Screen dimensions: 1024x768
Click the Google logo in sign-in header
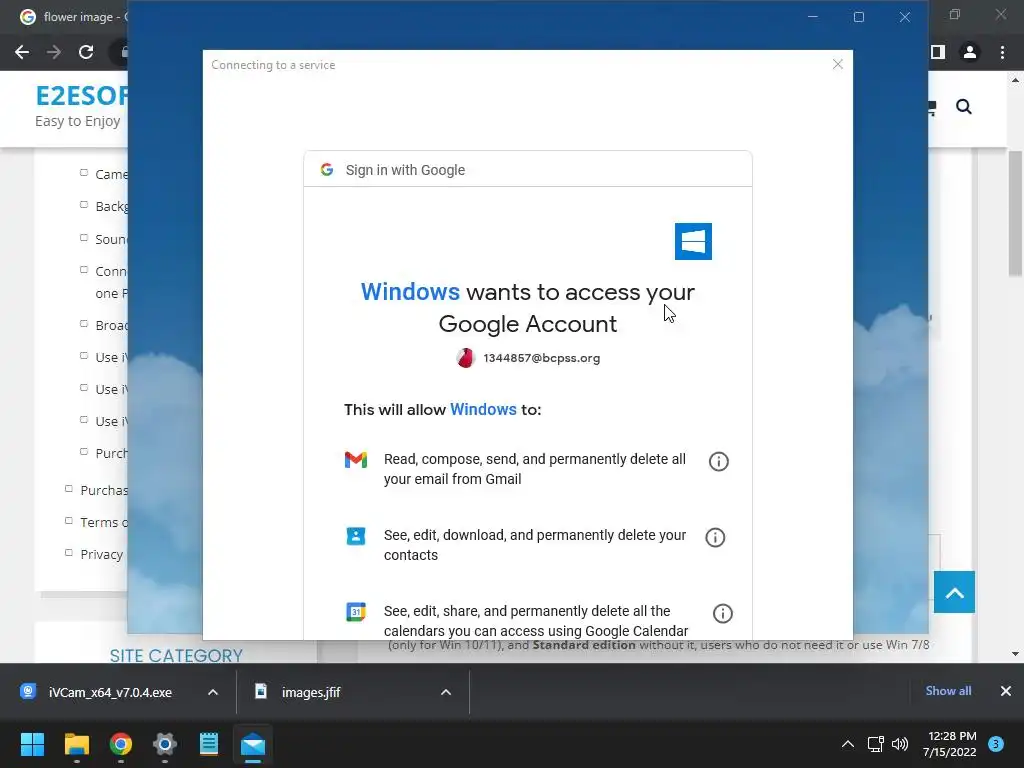(x=327, y=170)
